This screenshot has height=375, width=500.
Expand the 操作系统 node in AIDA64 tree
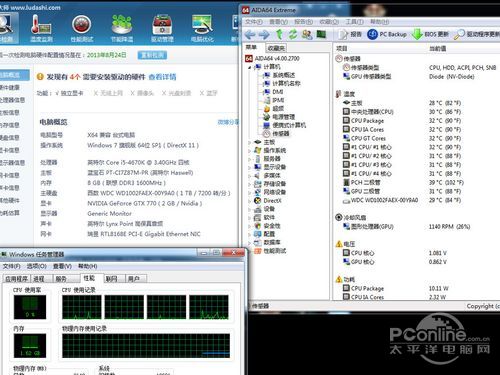(x=249, y=151)
